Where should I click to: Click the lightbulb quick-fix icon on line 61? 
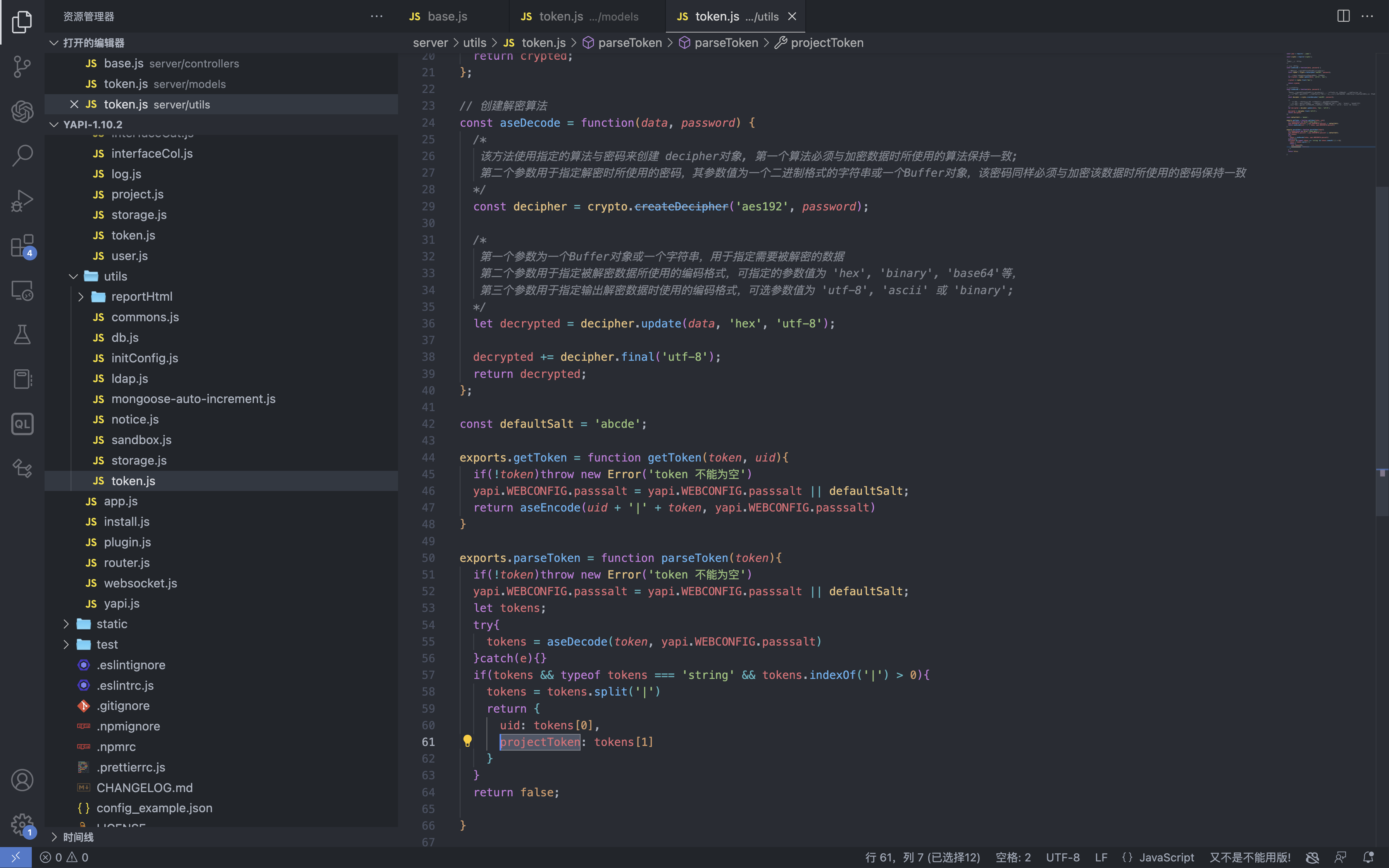tap(467, 741)
